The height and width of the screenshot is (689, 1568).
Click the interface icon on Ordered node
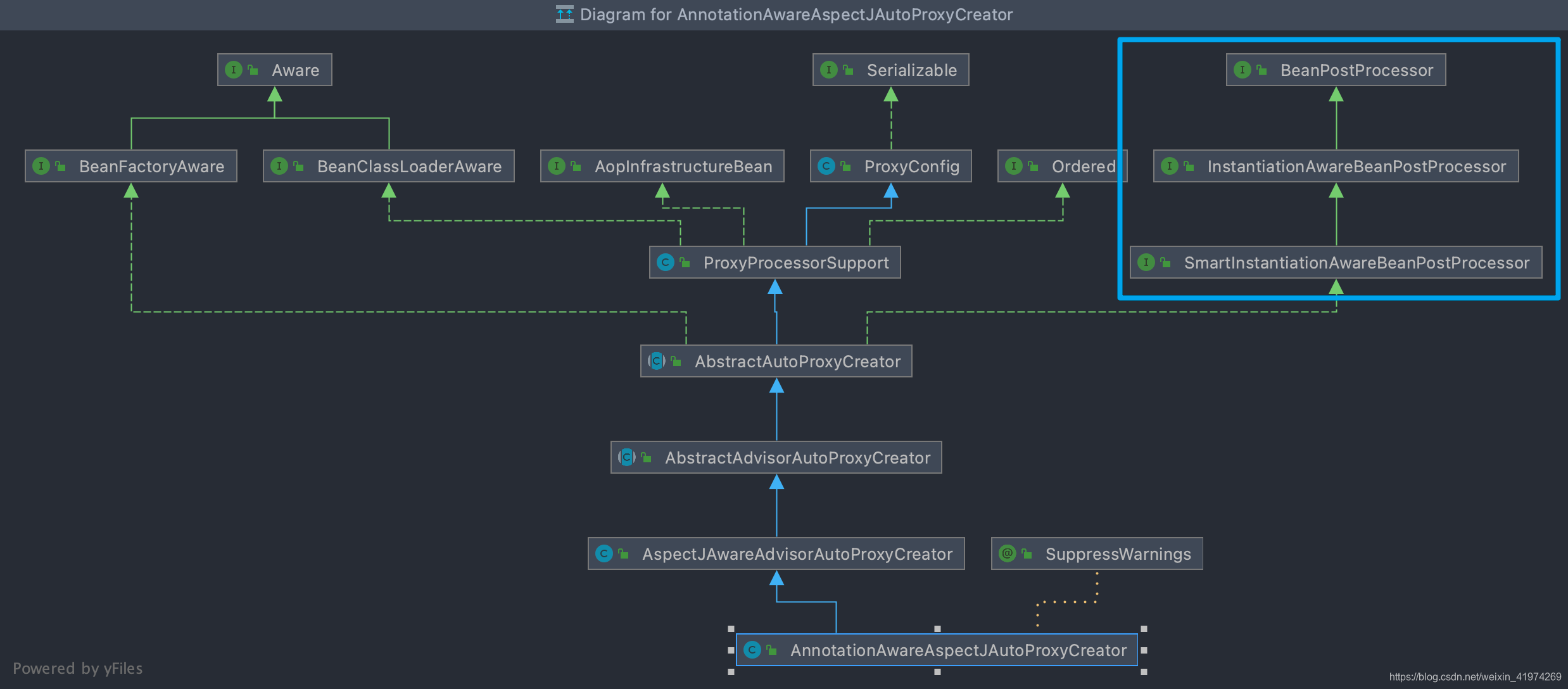(1013, 166)
